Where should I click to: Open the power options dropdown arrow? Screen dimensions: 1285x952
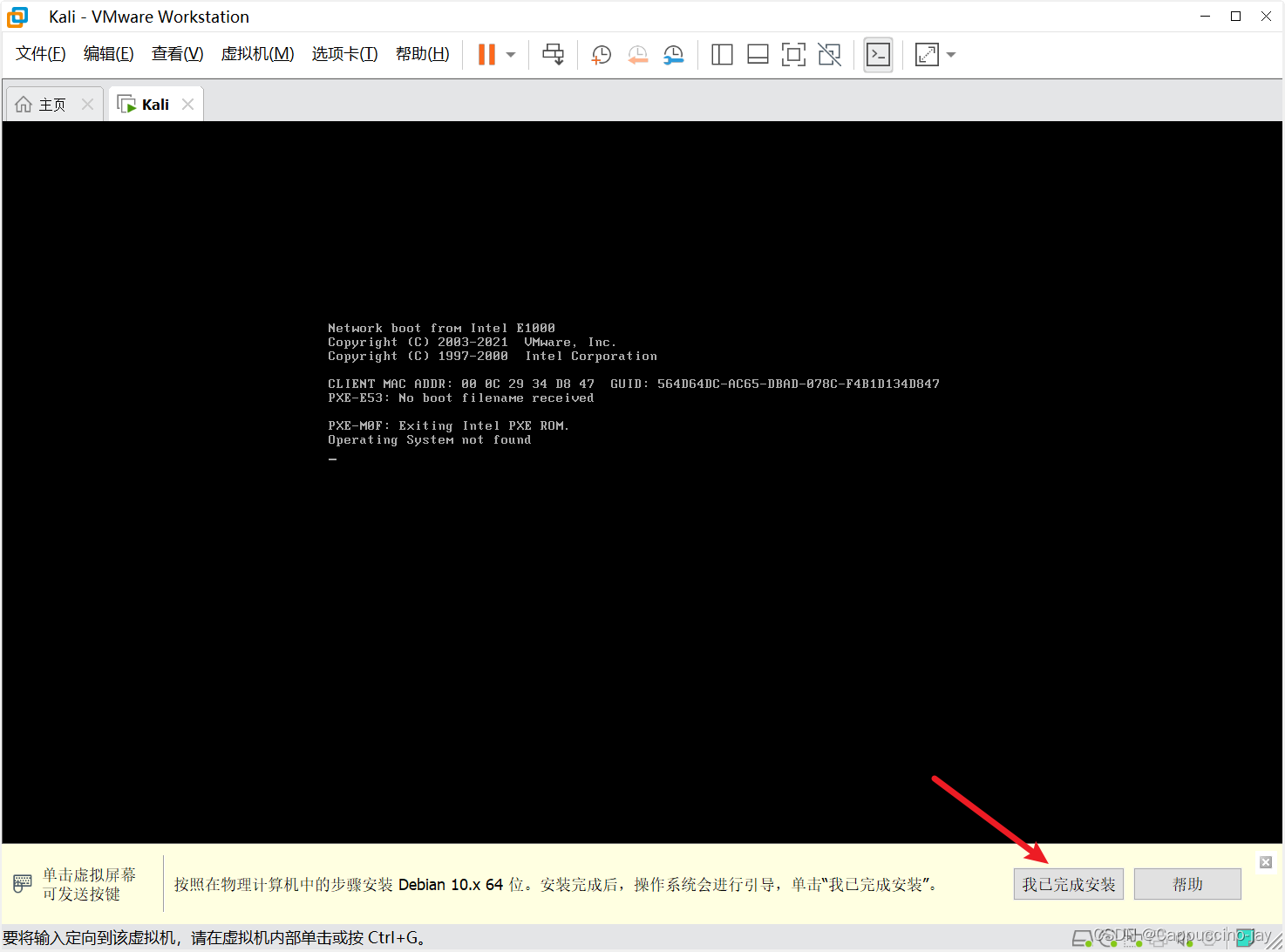click(511, 55)
